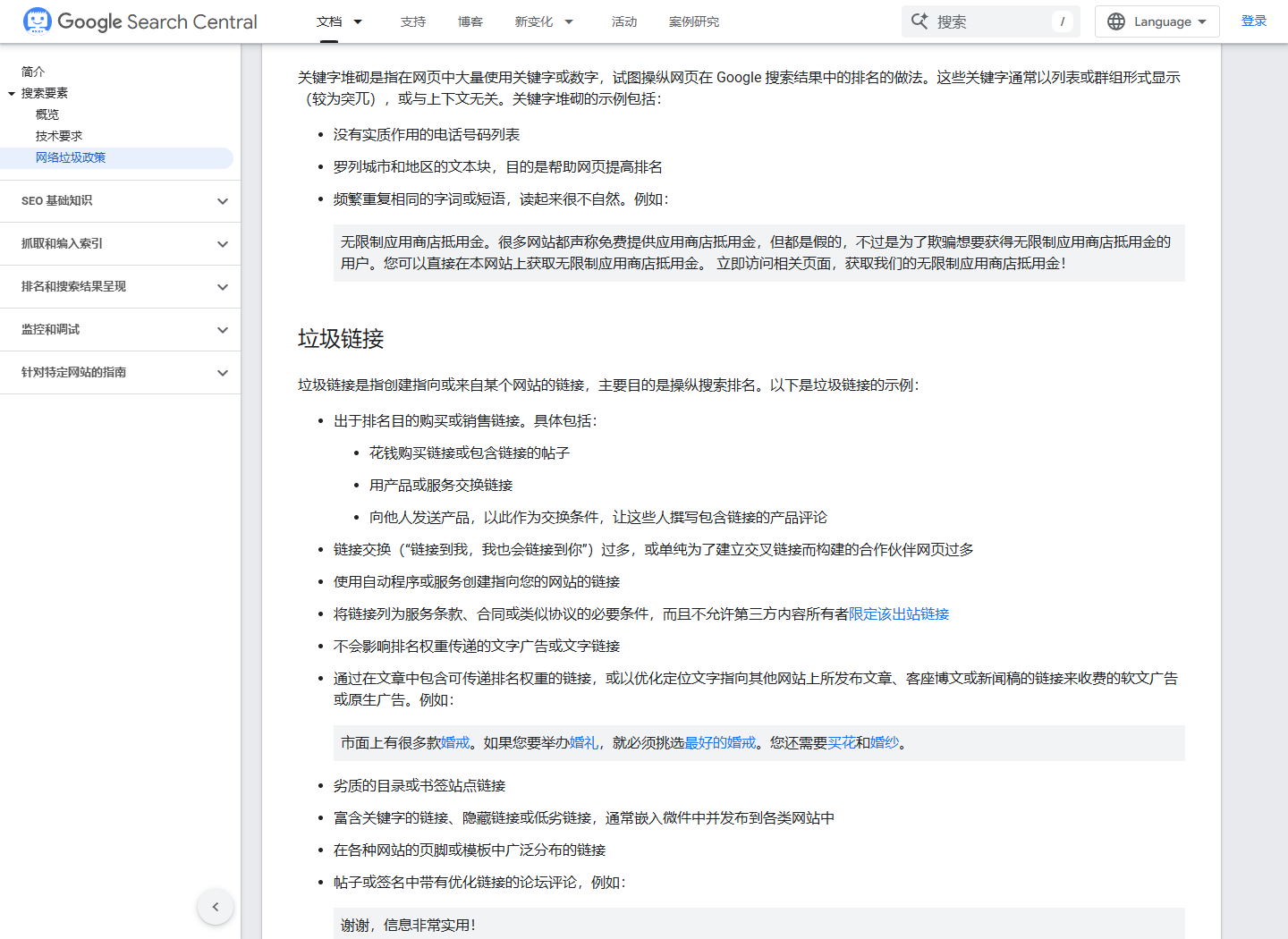The height and width of the screenshot is (939, 1288).
Task: Go to the 支持 tab
Action: (413, 21)
